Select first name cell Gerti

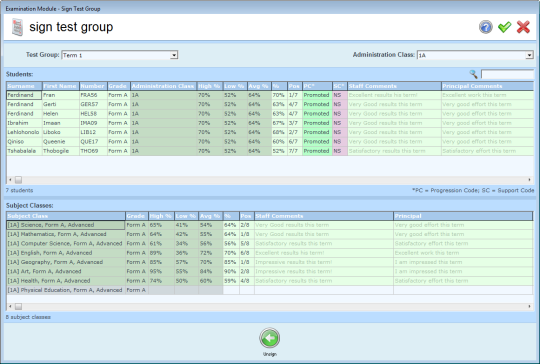click(61, 104)
